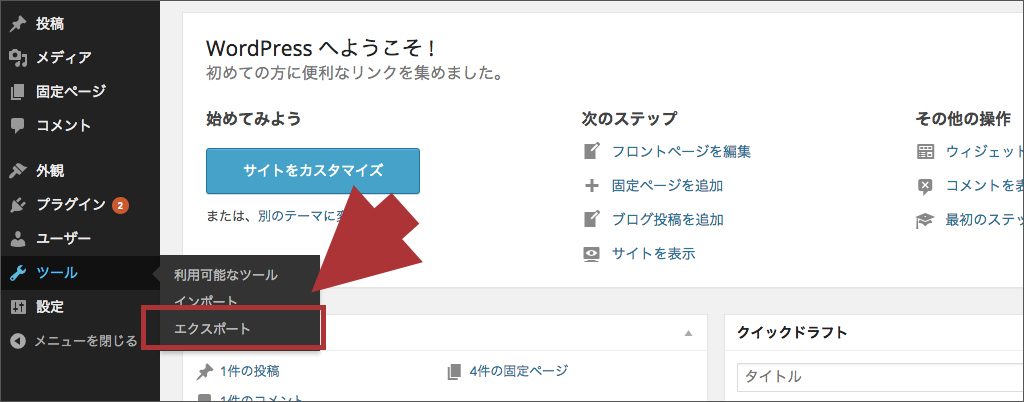Click the media icon beside メディア

pyautogui.click(x=18, y=58)
